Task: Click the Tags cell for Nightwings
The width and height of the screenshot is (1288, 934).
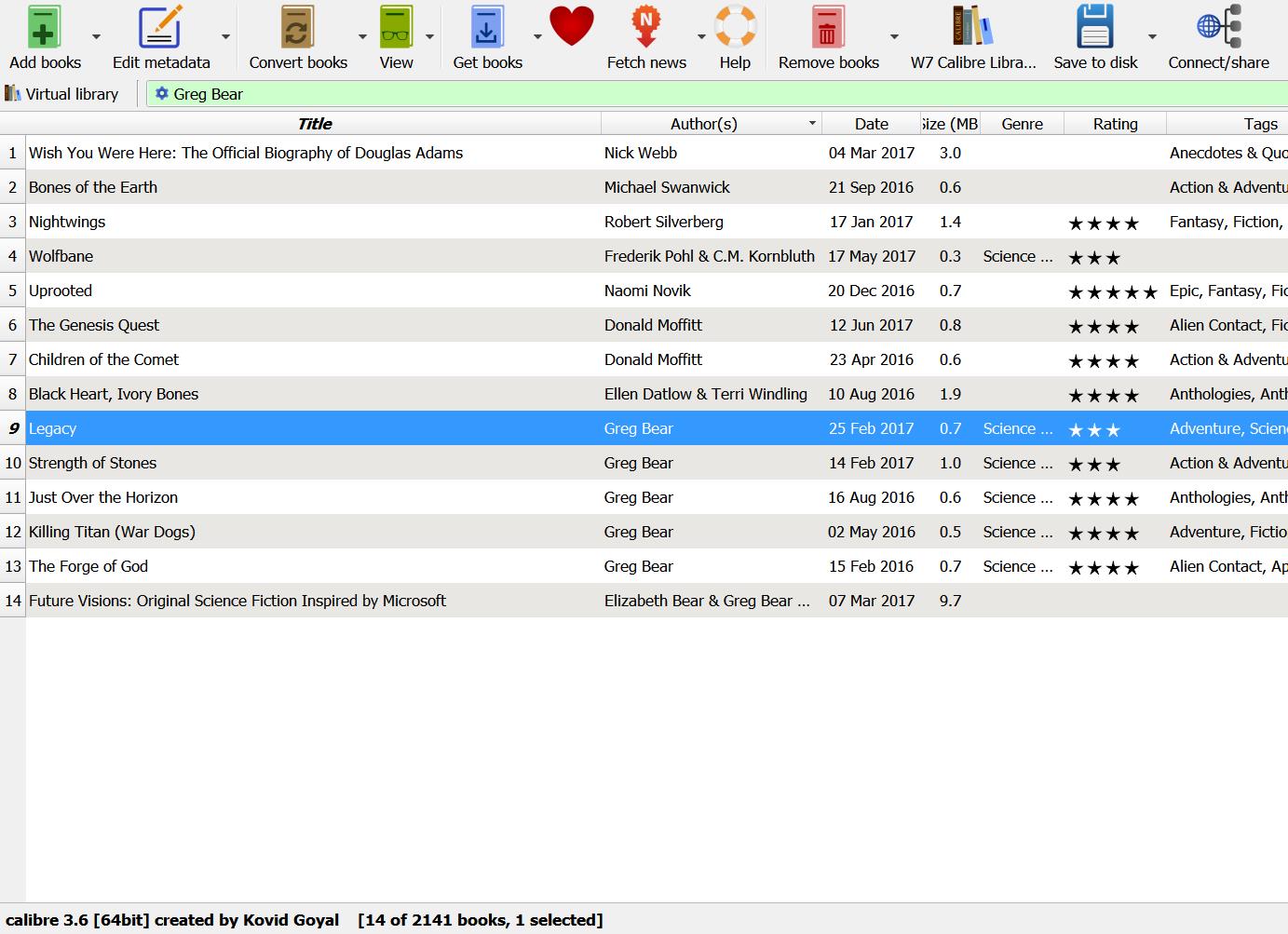Action: coord(1227,222)
